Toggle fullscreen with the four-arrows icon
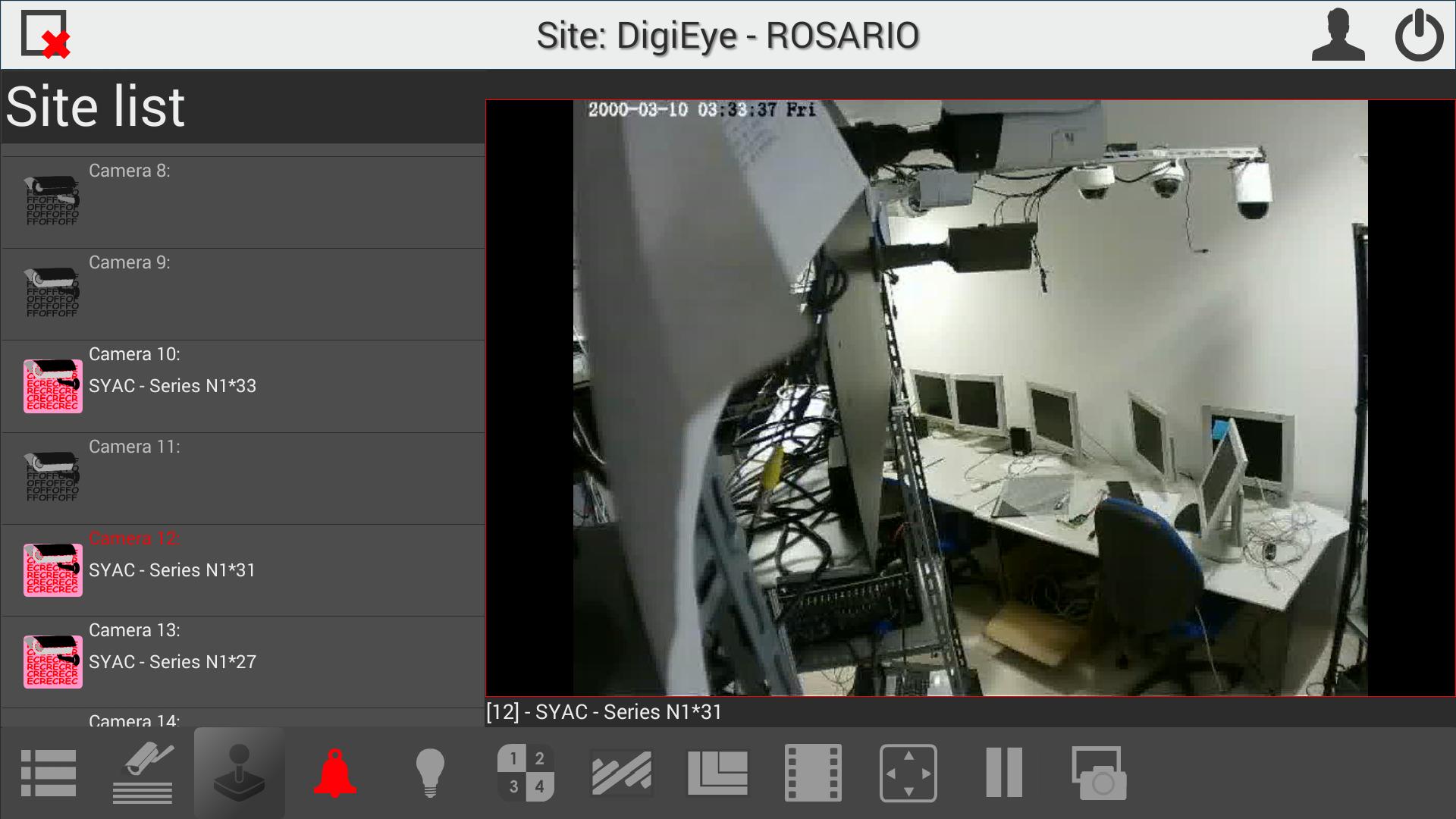This screenshot has width=1456, height=819. [908, 773]
